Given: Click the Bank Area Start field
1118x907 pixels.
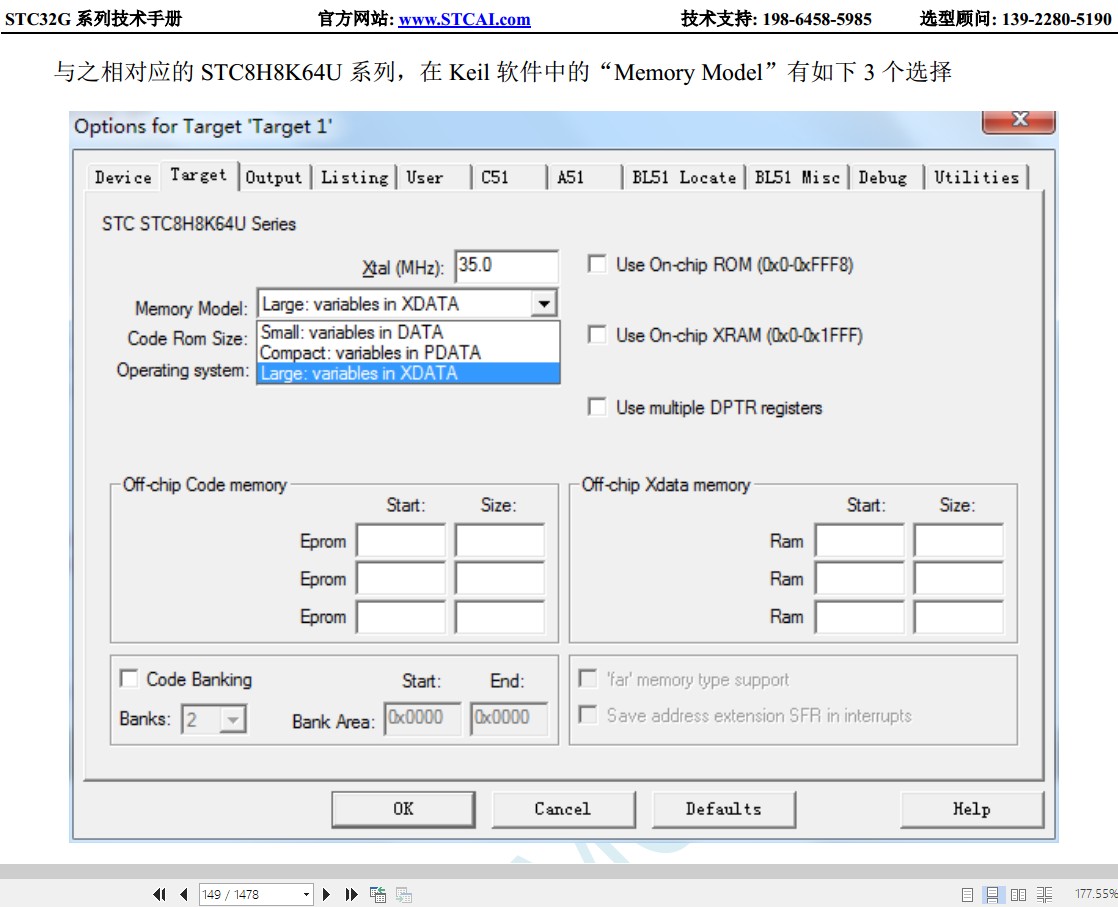Looking at the screenshot, I should click(x=423, y=718).
